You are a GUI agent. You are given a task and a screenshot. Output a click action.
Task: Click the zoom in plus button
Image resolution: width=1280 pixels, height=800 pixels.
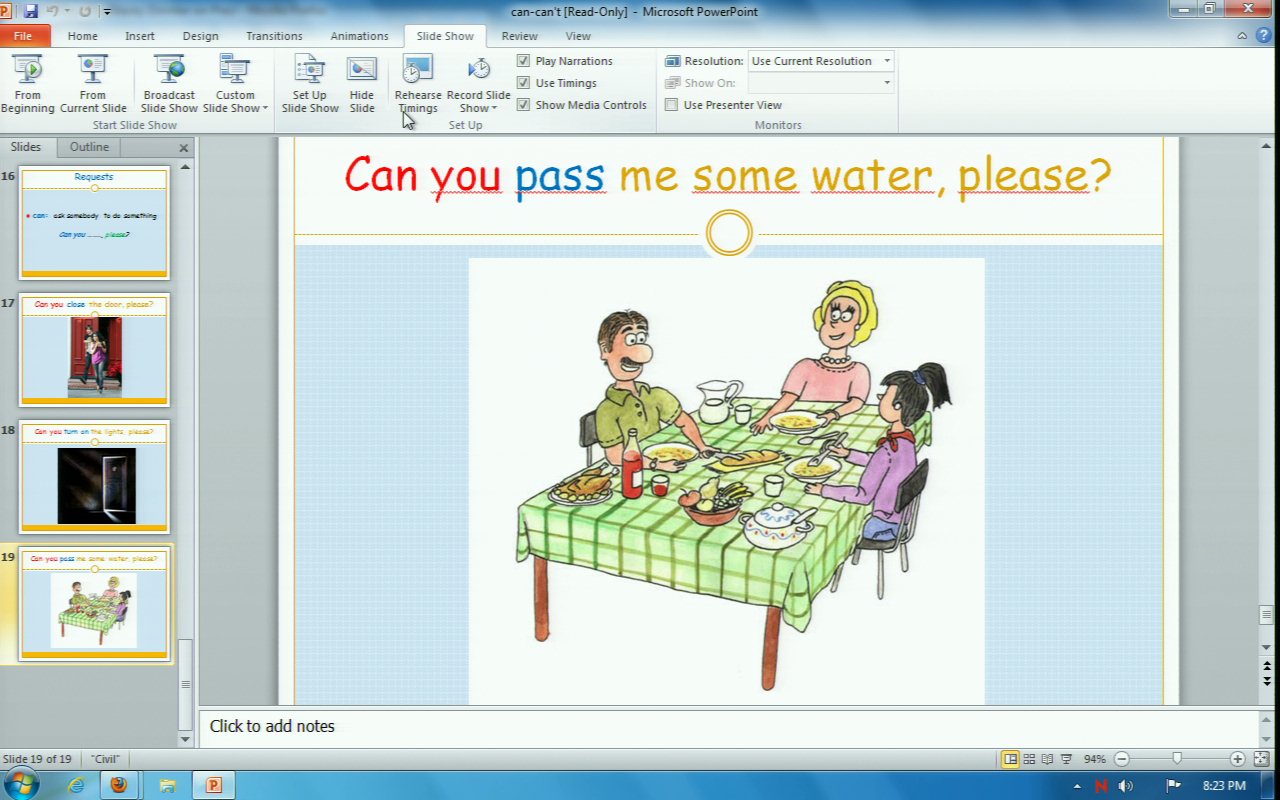tap(1237, 759)
